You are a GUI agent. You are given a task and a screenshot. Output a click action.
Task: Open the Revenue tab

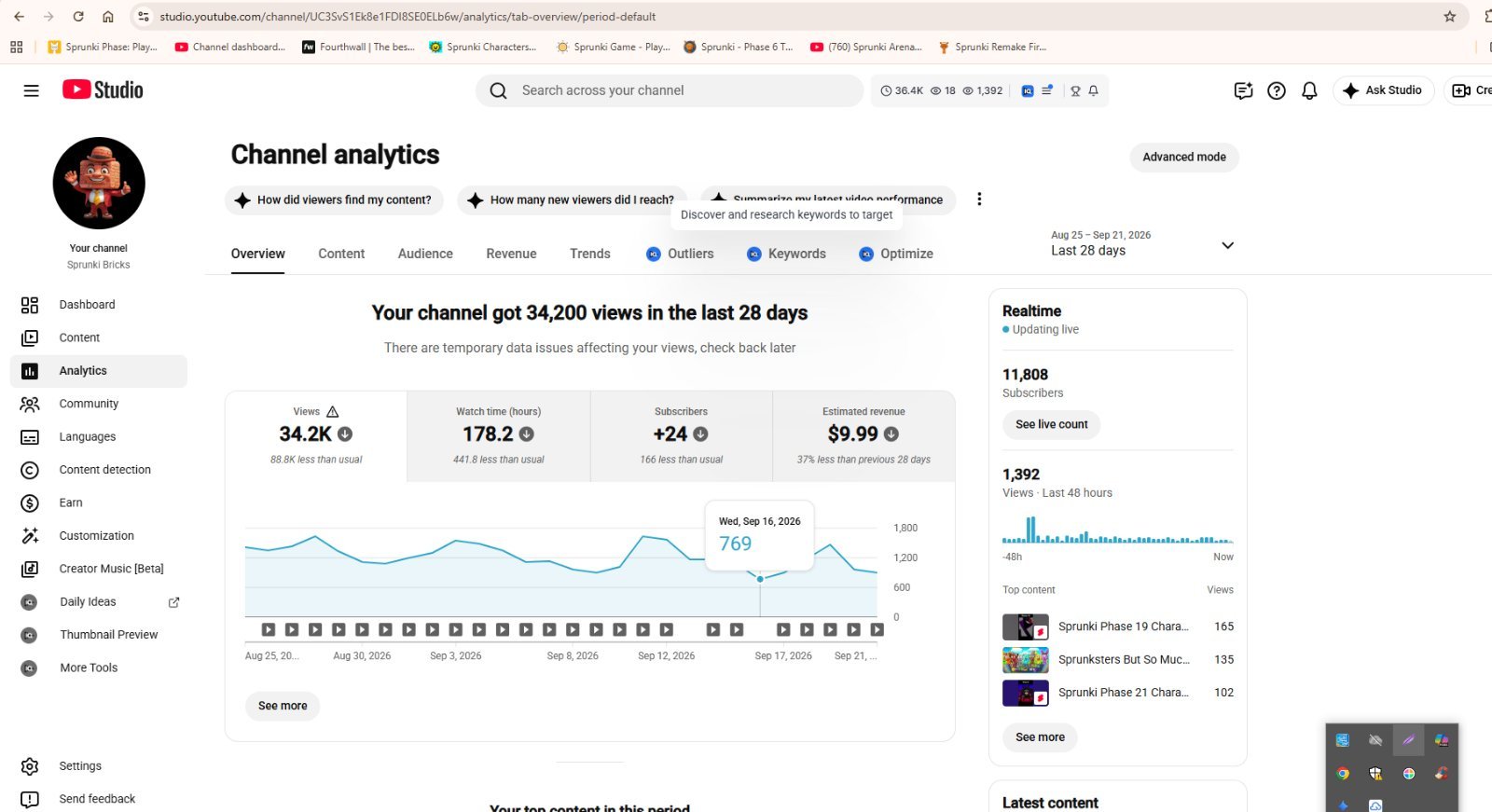pos(511,254)
